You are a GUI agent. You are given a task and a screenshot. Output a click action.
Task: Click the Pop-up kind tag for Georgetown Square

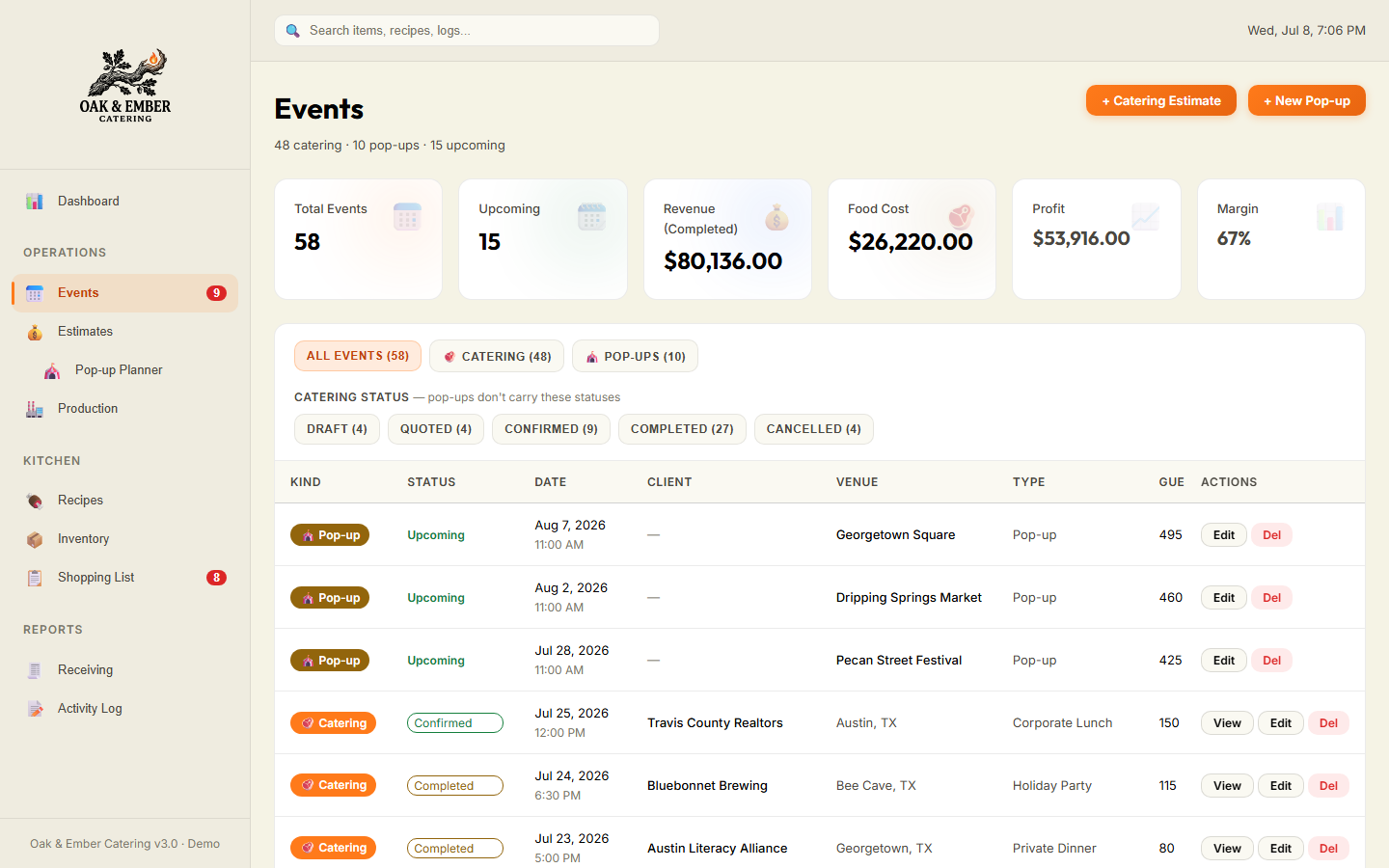click(x=330, y=535)
